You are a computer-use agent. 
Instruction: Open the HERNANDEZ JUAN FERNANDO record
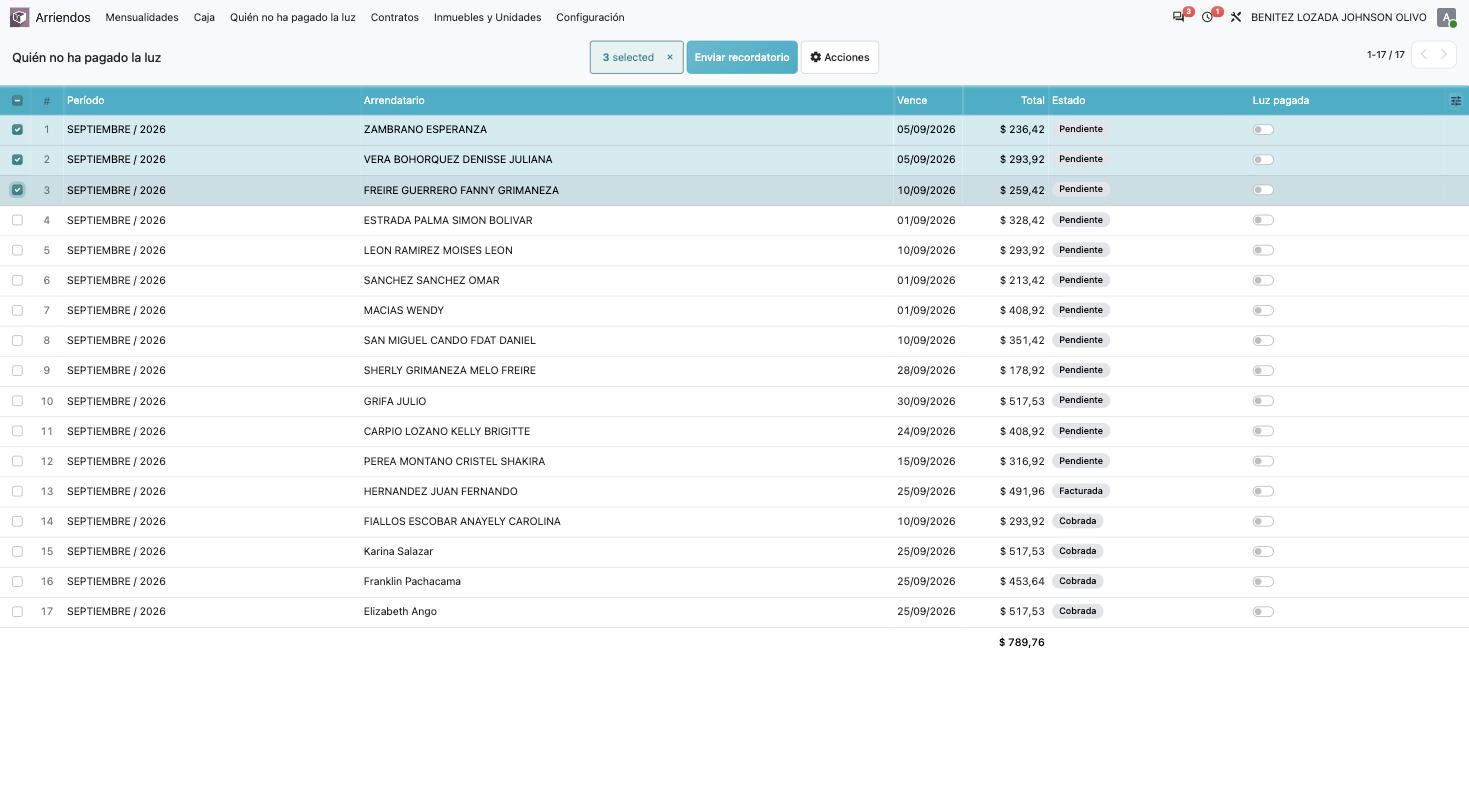pyautogui.click(x=441, y=491)
